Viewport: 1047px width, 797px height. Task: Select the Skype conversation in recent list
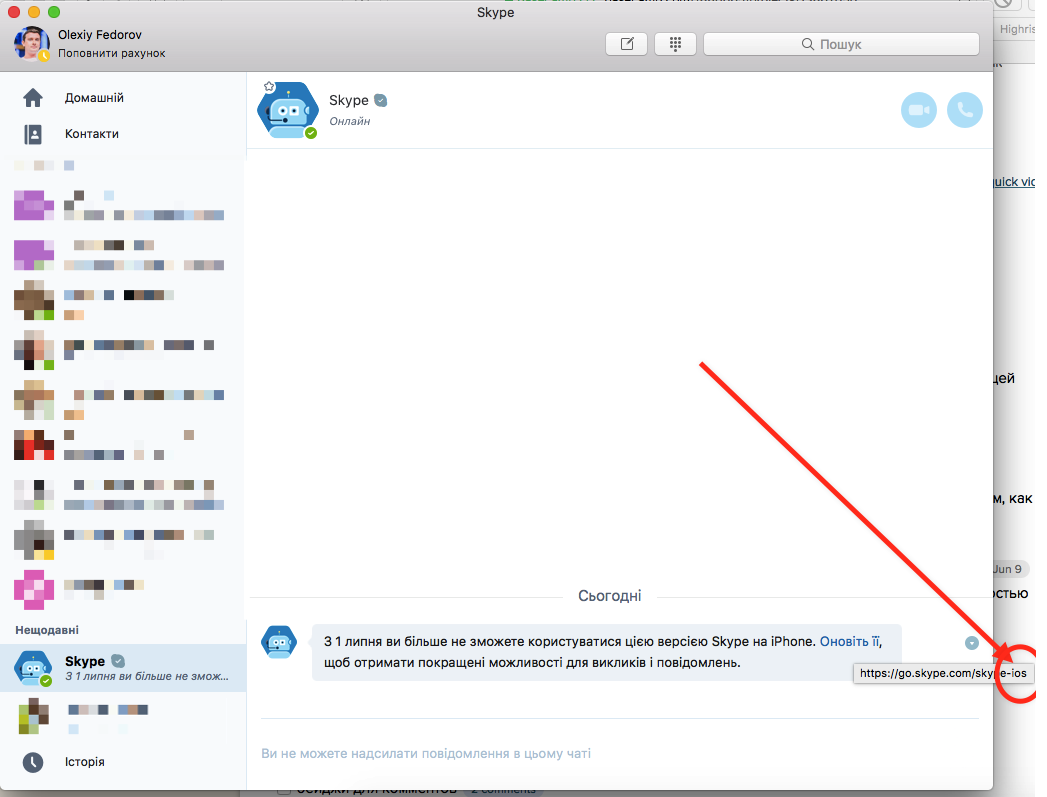click(x=124, y=668)
